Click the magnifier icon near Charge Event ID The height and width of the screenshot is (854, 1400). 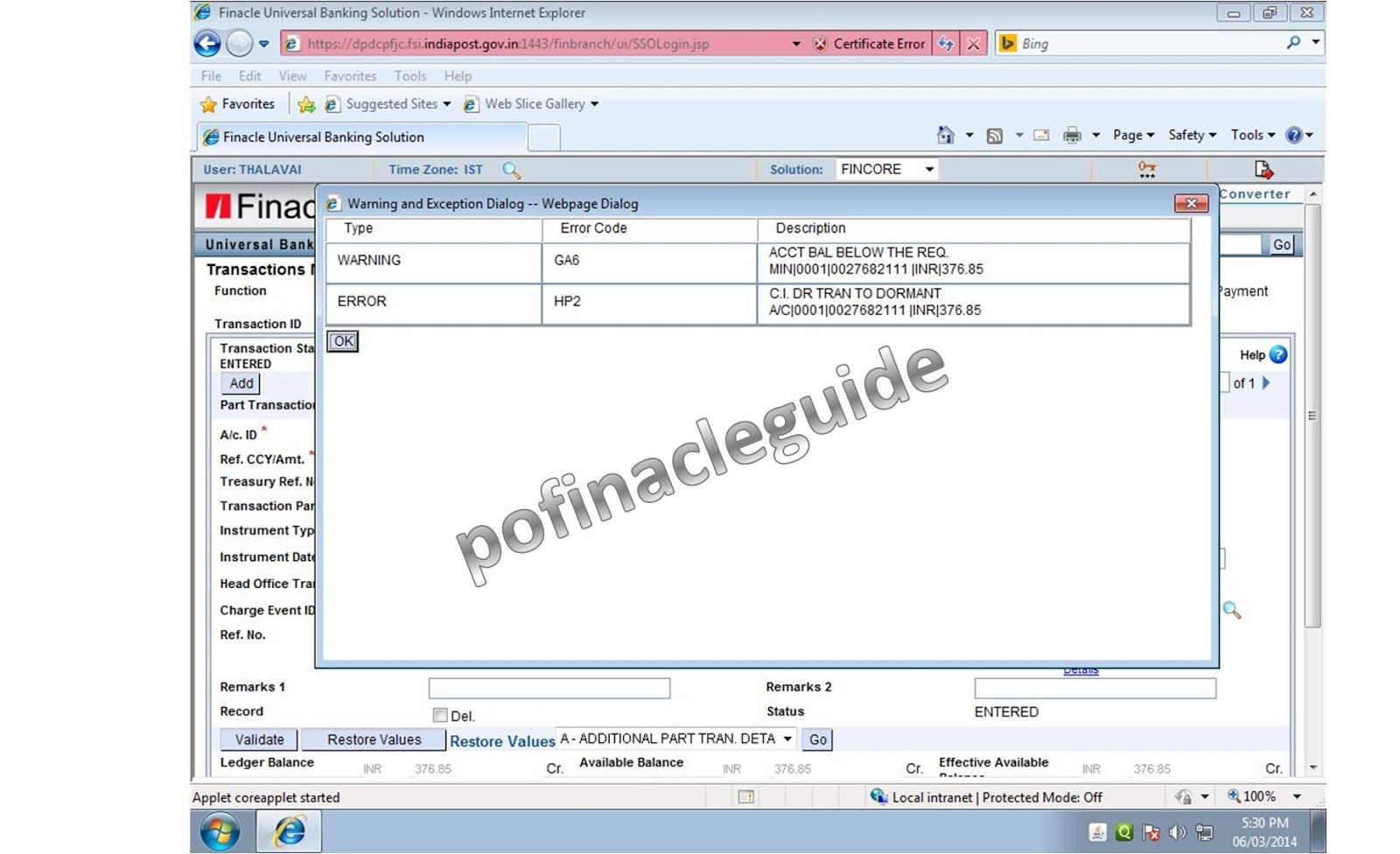pyautogui.click(x=1234, y=611)
